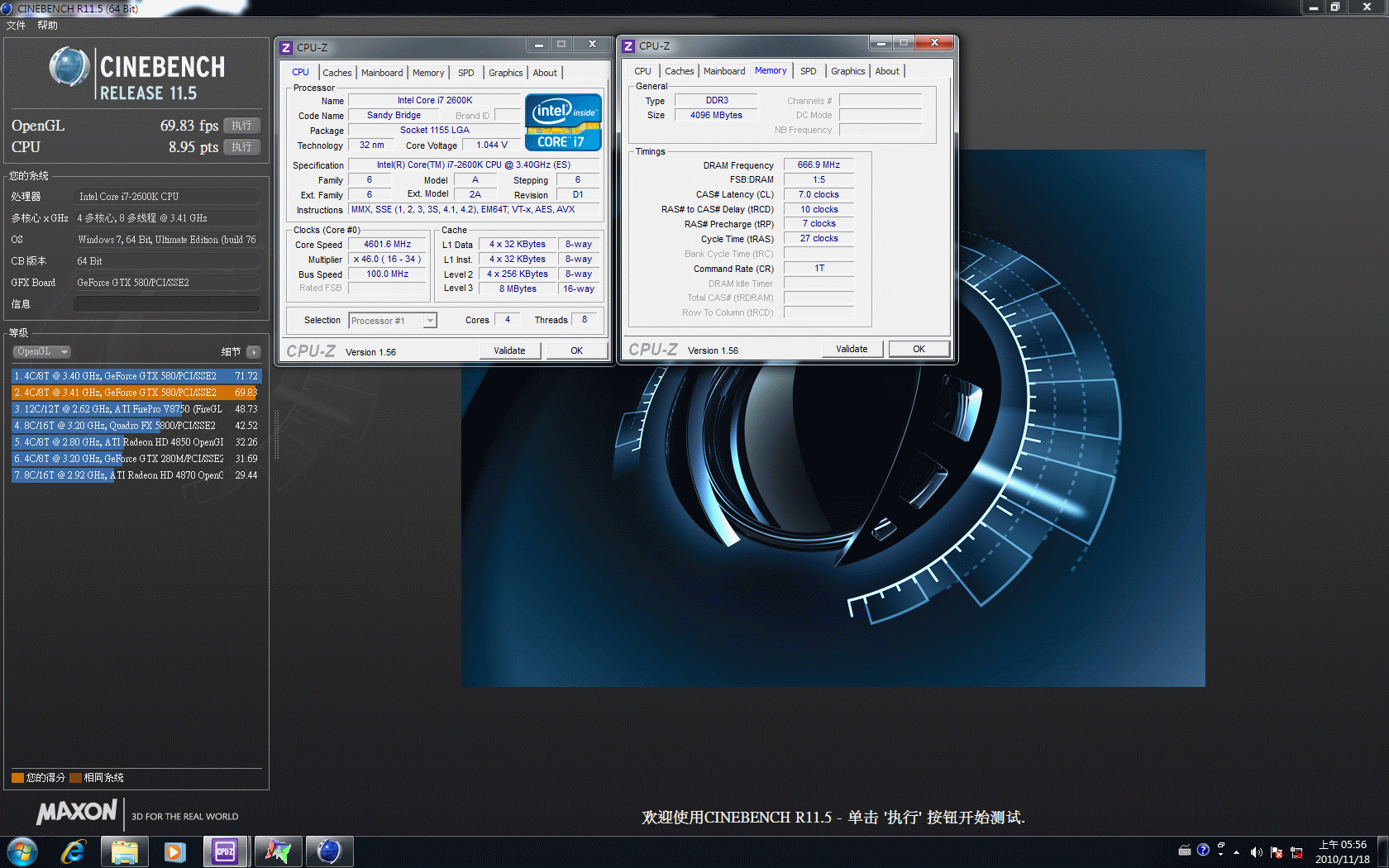The height and width of the screenshot is (868, 1389).
Task: Click the Action Center flag icon
Action: tap(1276, 852)
